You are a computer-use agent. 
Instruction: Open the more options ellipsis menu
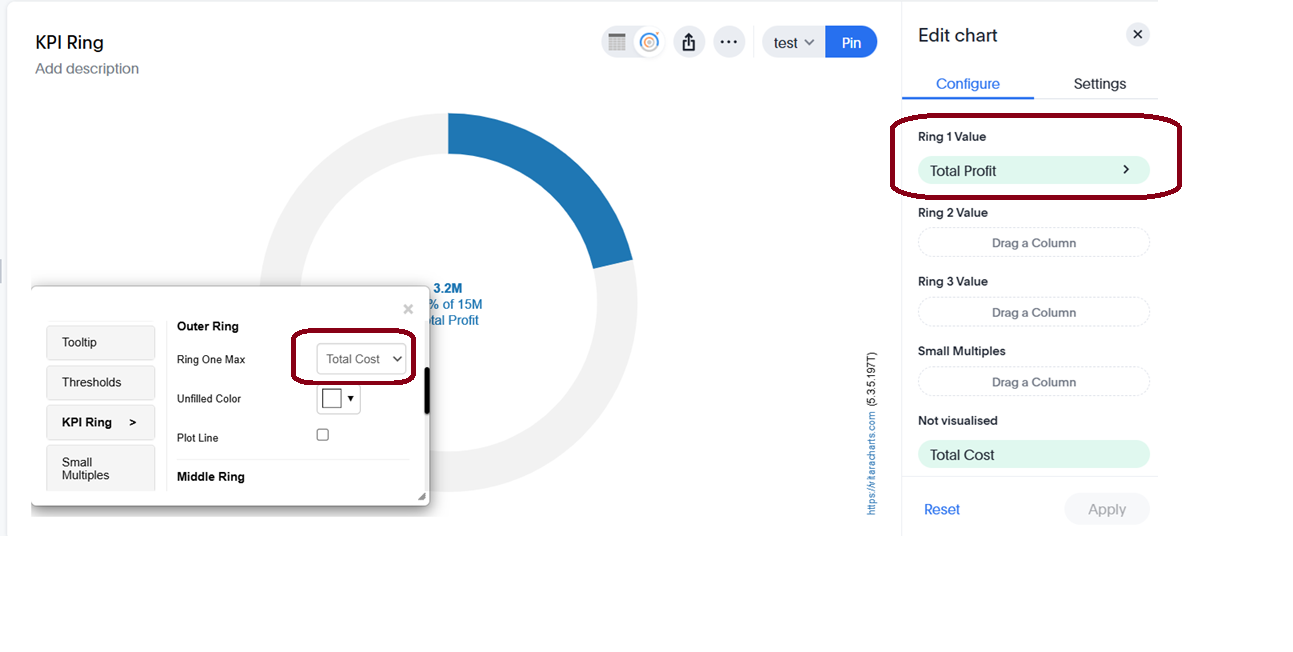pyautogui.click(x=729, y=42)
